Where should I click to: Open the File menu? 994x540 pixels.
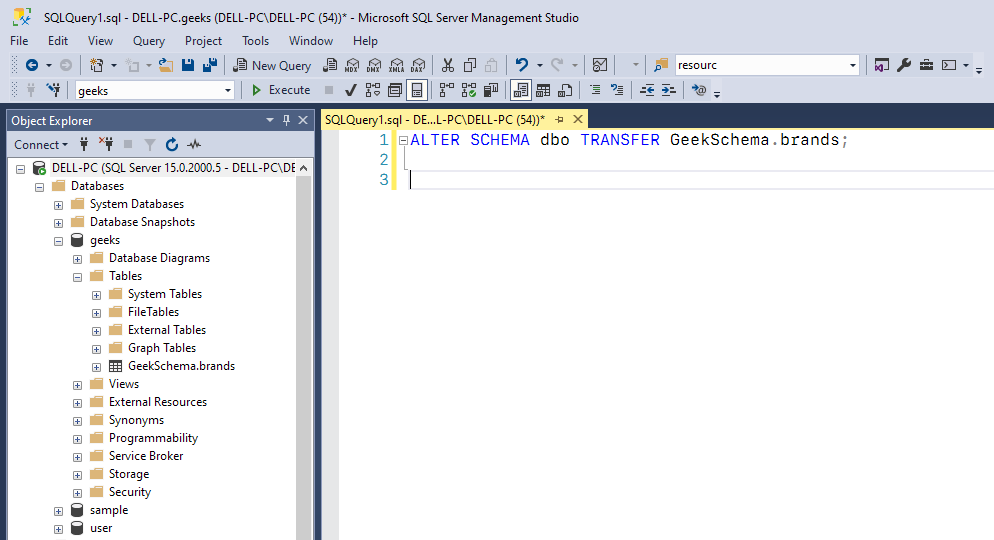click(x=19, y=41)
